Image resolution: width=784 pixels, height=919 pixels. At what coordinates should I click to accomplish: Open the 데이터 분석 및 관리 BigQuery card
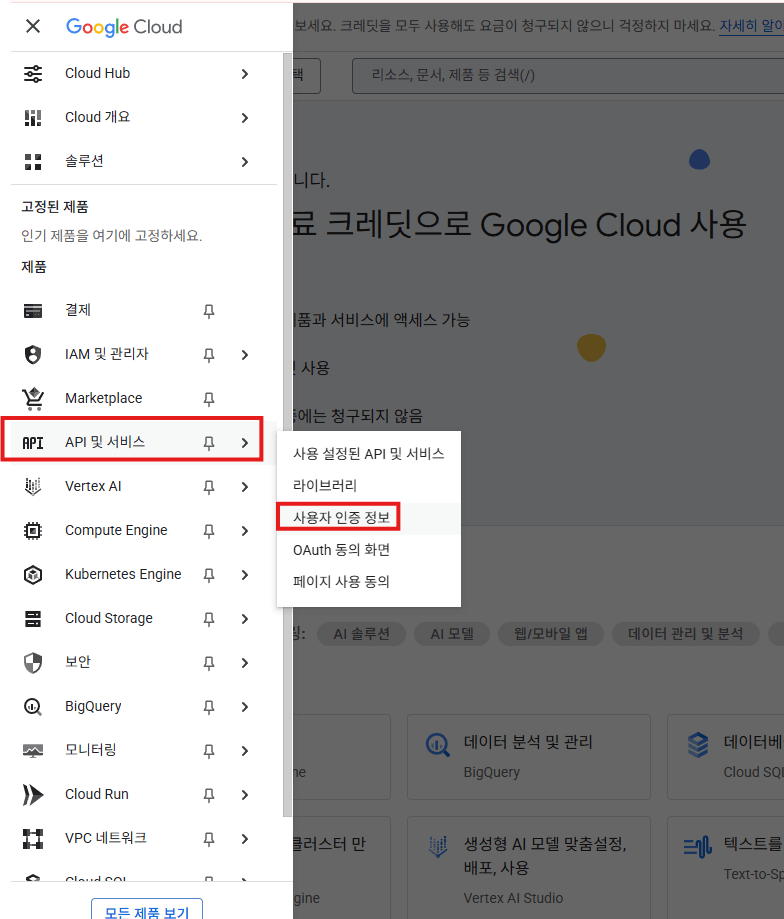click(529, 757)
